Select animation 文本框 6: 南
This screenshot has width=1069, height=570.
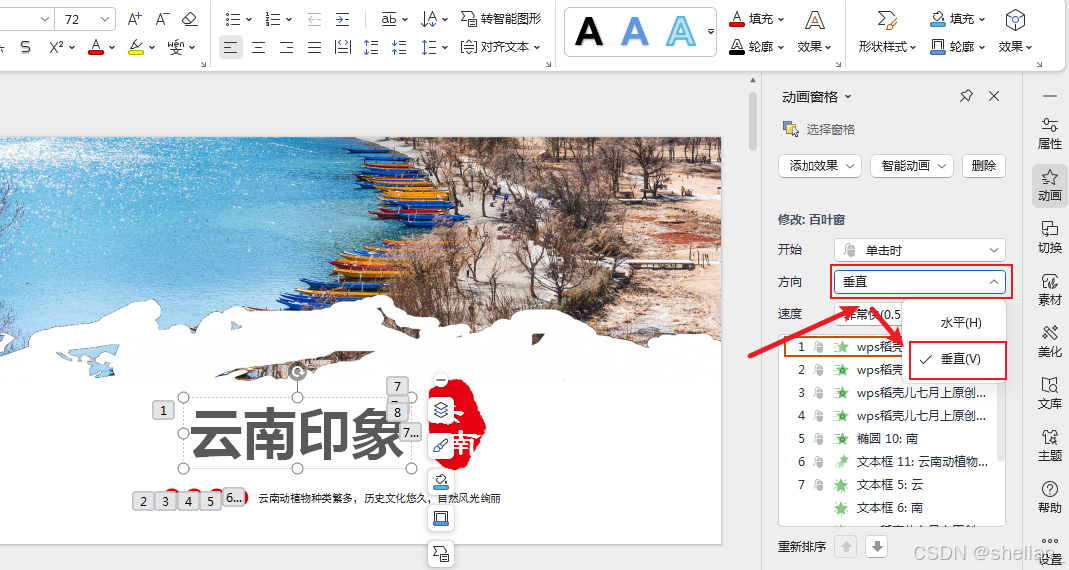pyautogui.click(x=892, y=508)
